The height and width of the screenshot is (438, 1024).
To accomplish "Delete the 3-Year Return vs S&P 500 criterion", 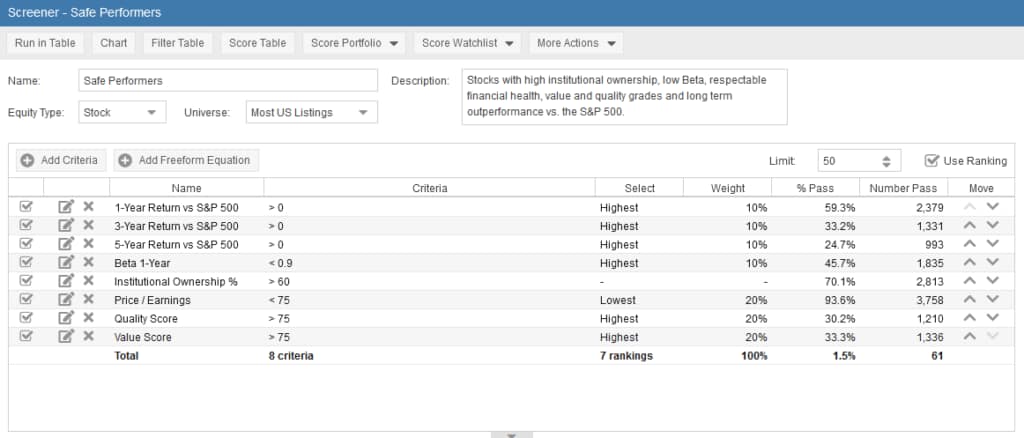I will [89, 225].
